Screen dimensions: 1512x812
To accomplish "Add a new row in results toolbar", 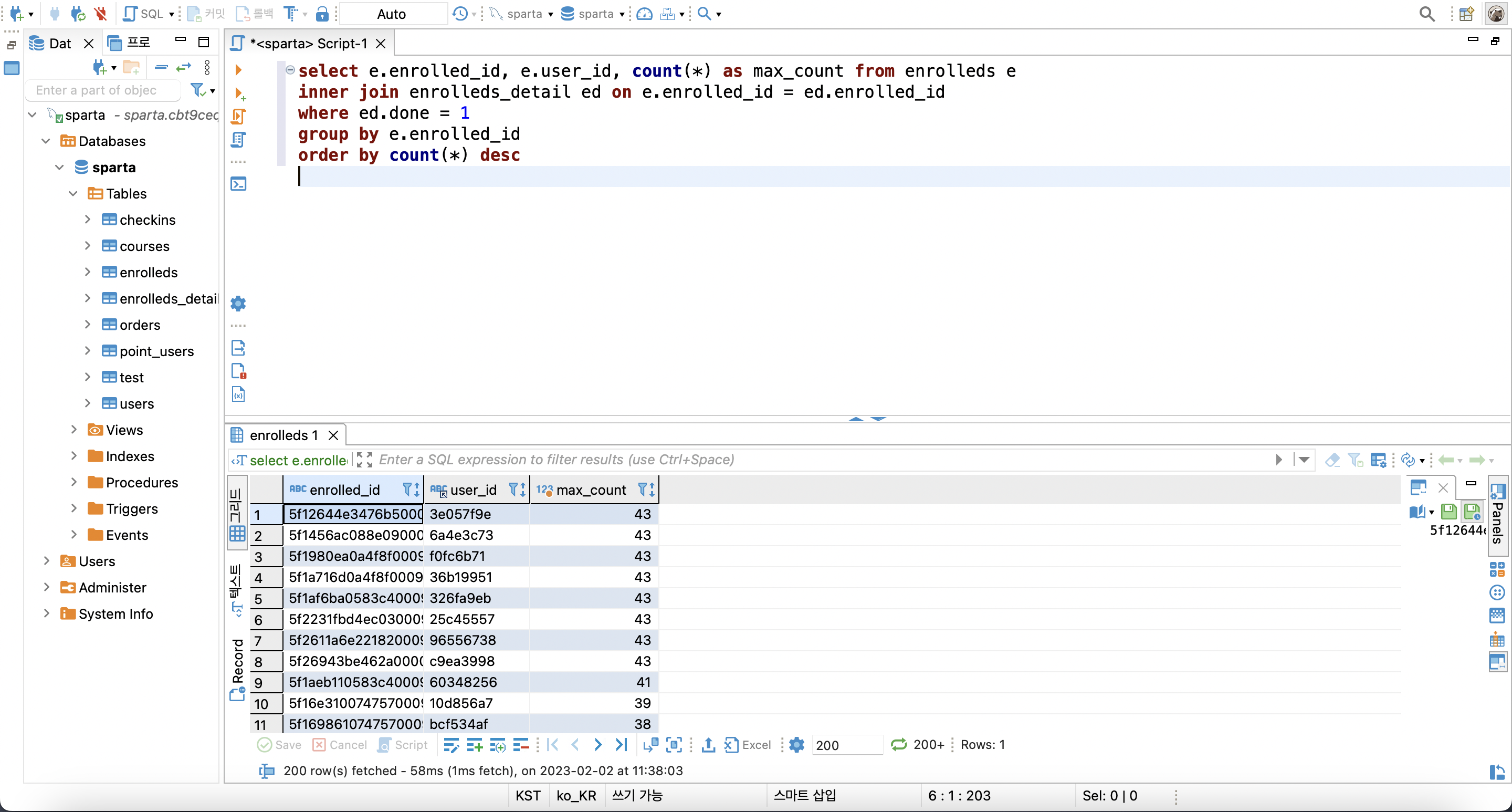I will [474, 745].
